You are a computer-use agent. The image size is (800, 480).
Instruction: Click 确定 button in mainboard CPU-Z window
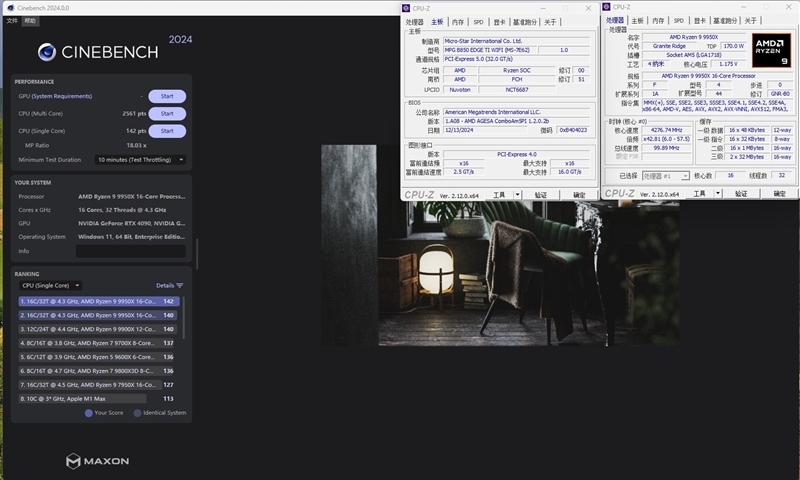click(579, 195)
